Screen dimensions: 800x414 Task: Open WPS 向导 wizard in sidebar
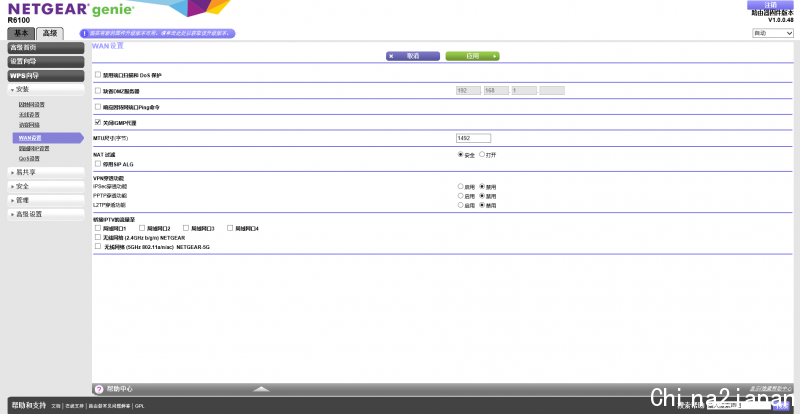46,76
